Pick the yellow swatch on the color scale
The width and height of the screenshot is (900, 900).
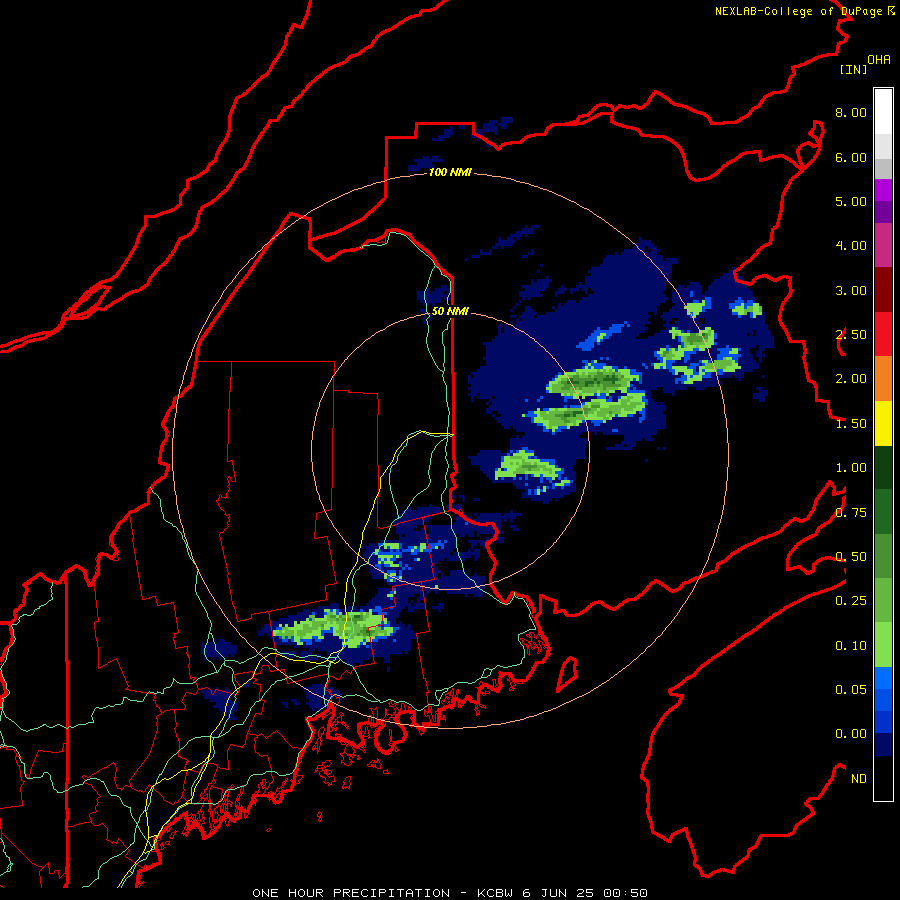coord(883,424)
